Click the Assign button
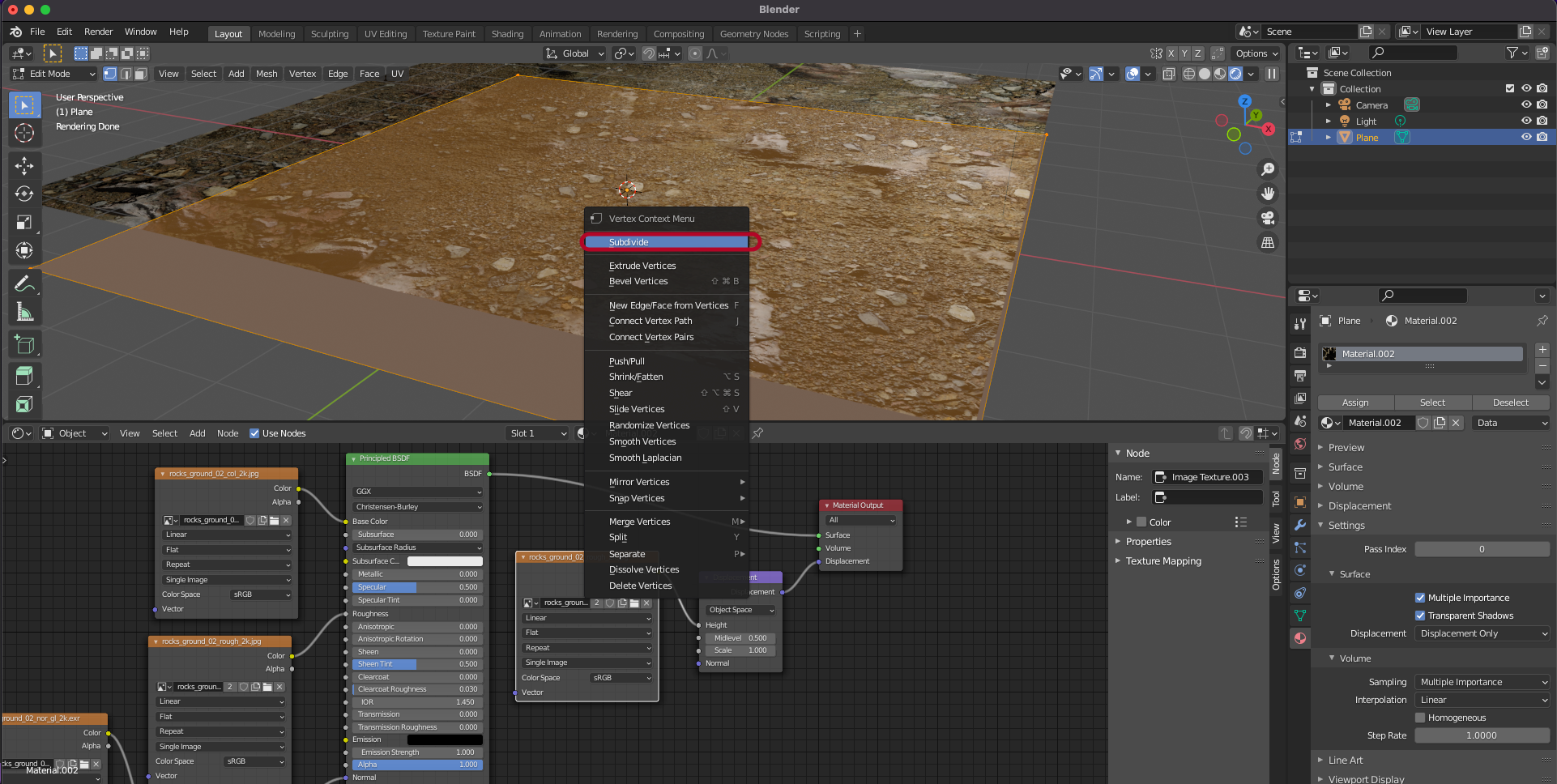 point(1355,403)
